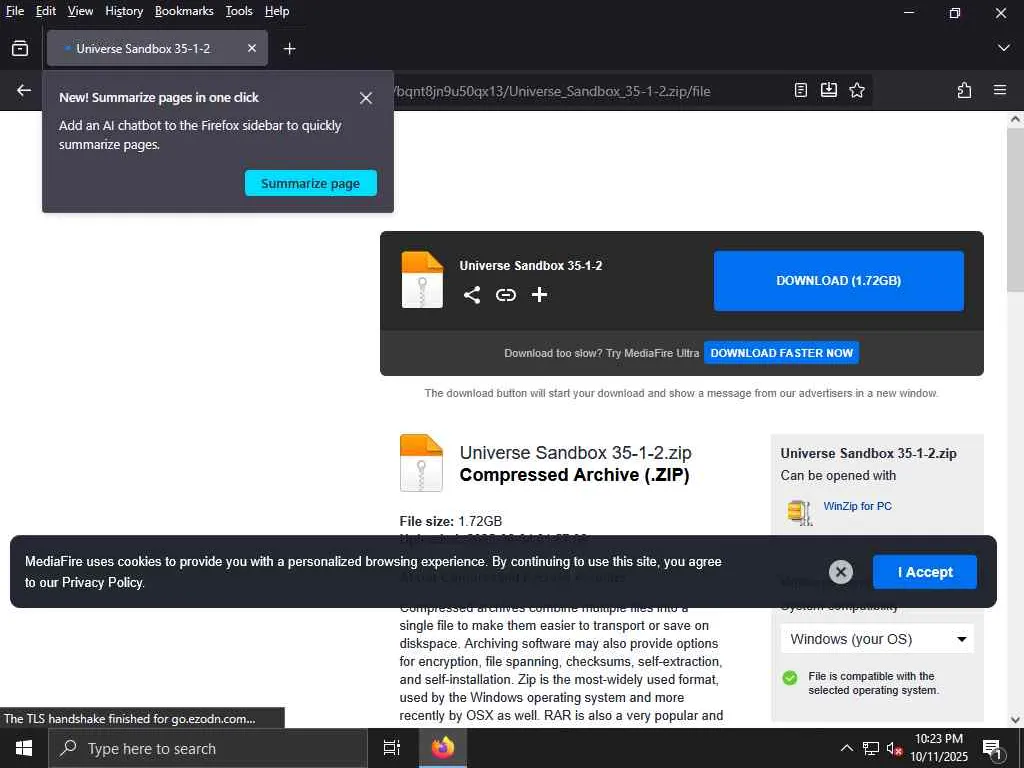Toggle reader view icon in address bar
Image resolution: width=1024 pixels, height=768 pixels.
(801, 91)
